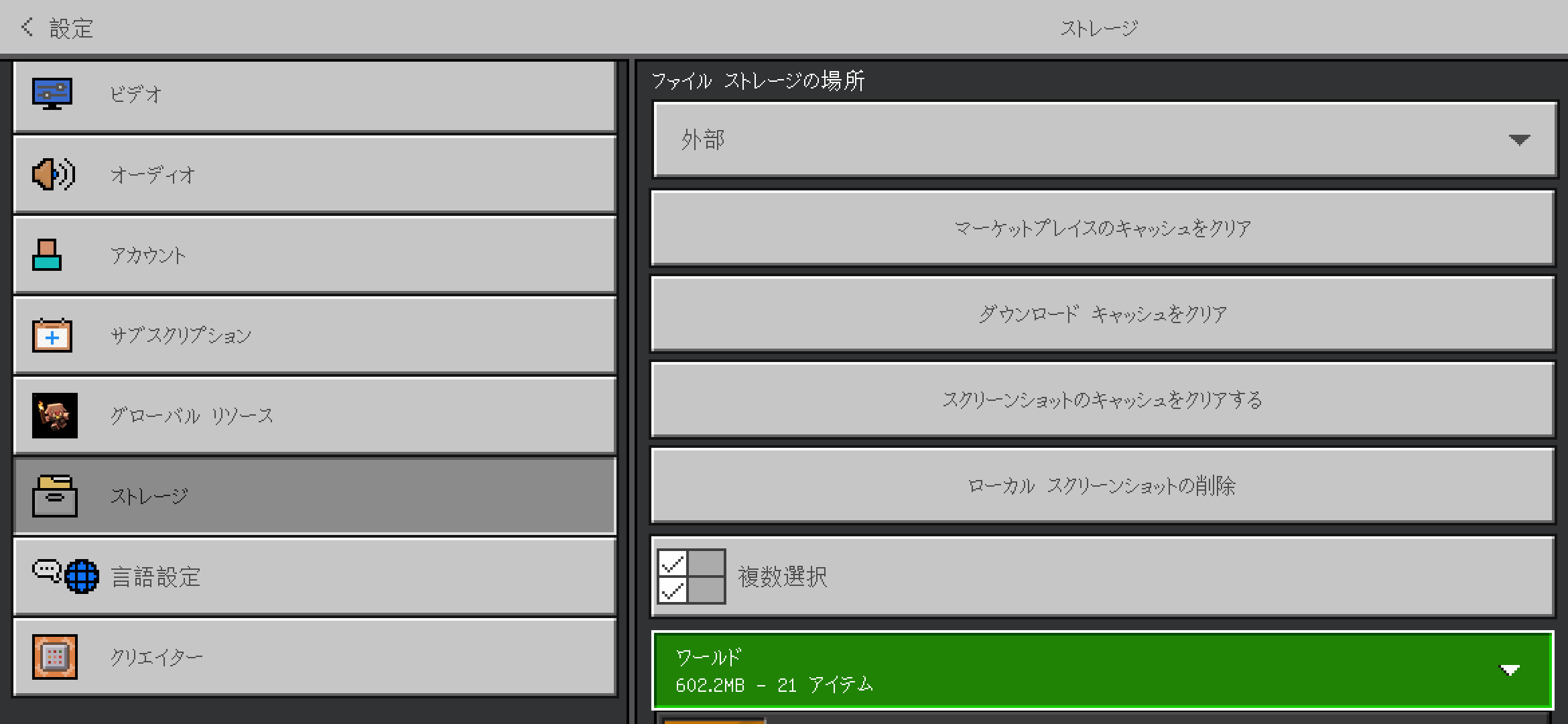Open the サブスクリプション settings tab
The height and width of the screenshot is (724, 1568).
click(x=315, y=335)
